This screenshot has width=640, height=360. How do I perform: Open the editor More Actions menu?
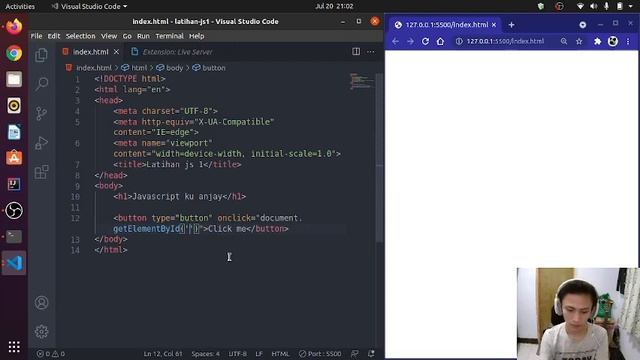(371, 51)
